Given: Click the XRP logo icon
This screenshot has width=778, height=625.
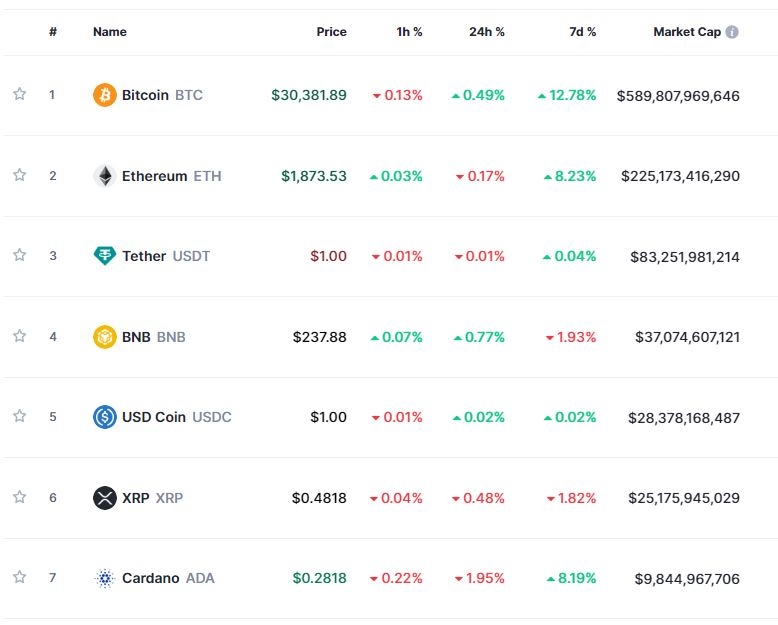Looking at the screenshot, I should click(x=104, y=498).
